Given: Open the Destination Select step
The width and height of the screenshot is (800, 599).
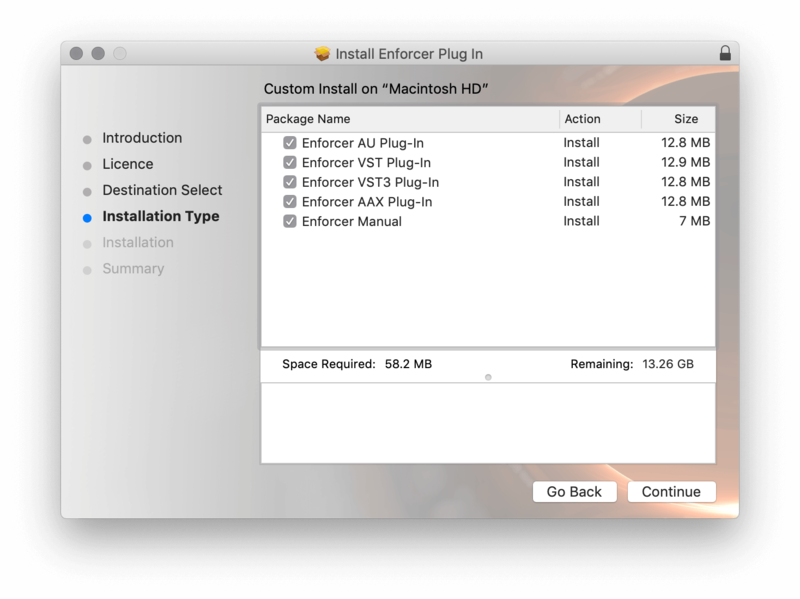Looking at the screenshot, I should [162, 190].
